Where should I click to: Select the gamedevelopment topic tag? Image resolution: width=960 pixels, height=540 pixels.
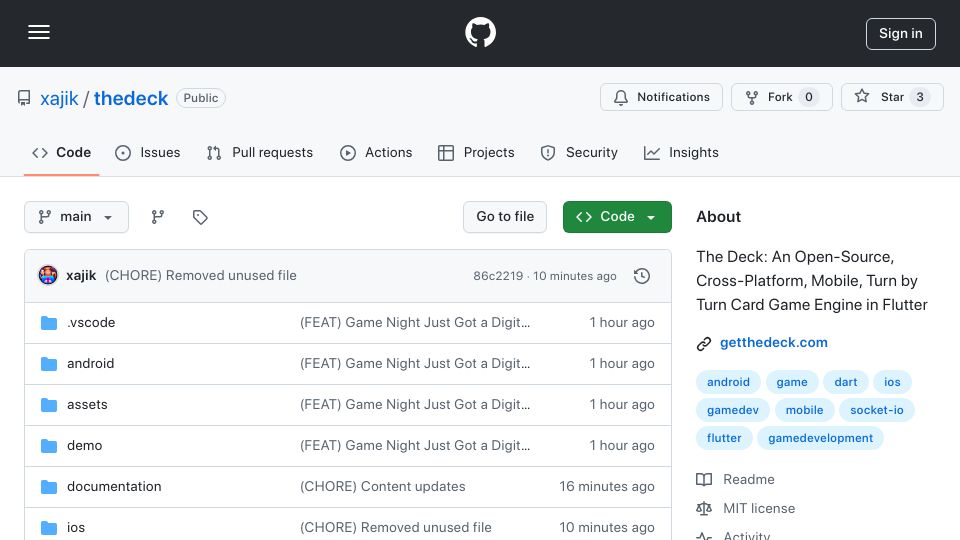[x=820, y=438]
